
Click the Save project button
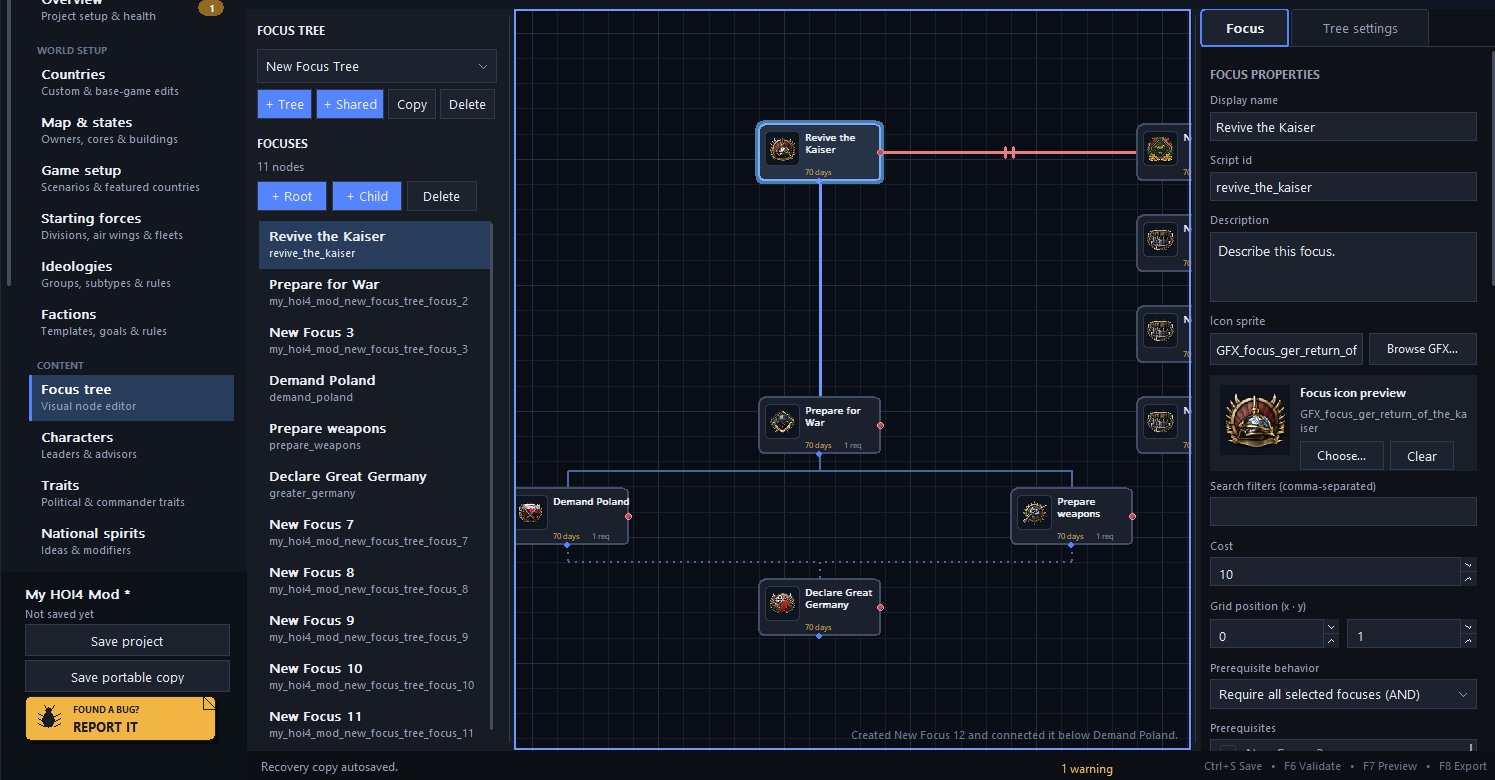(127, 641)
